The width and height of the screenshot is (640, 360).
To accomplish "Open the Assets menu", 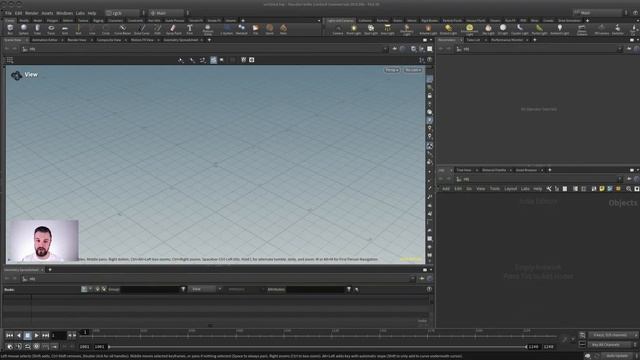I will [47, 13].
